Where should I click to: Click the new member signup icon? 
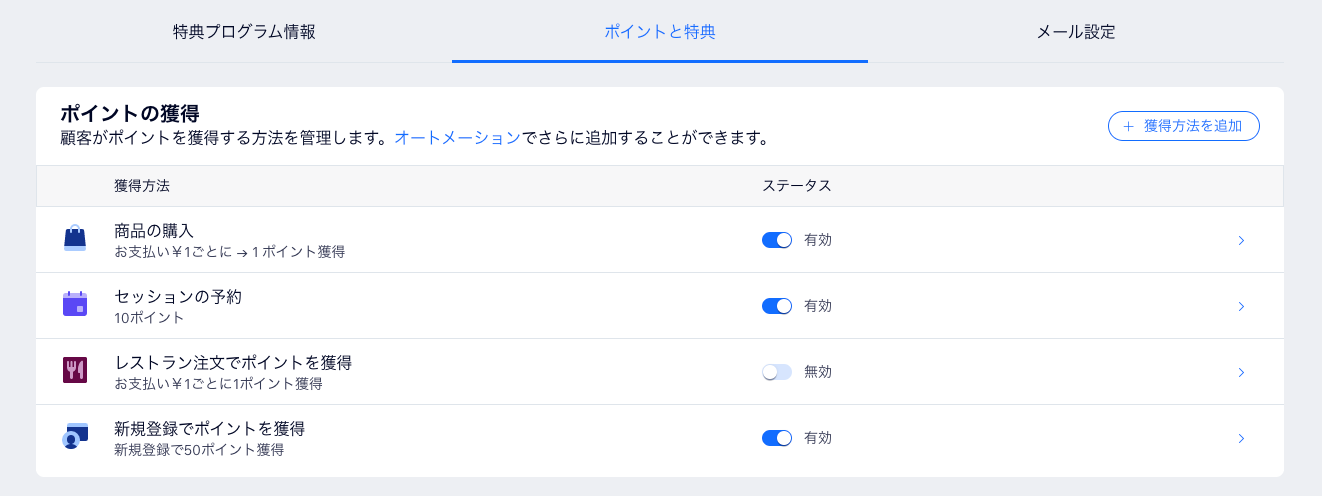pyautogui.click(x=75, y=437)
